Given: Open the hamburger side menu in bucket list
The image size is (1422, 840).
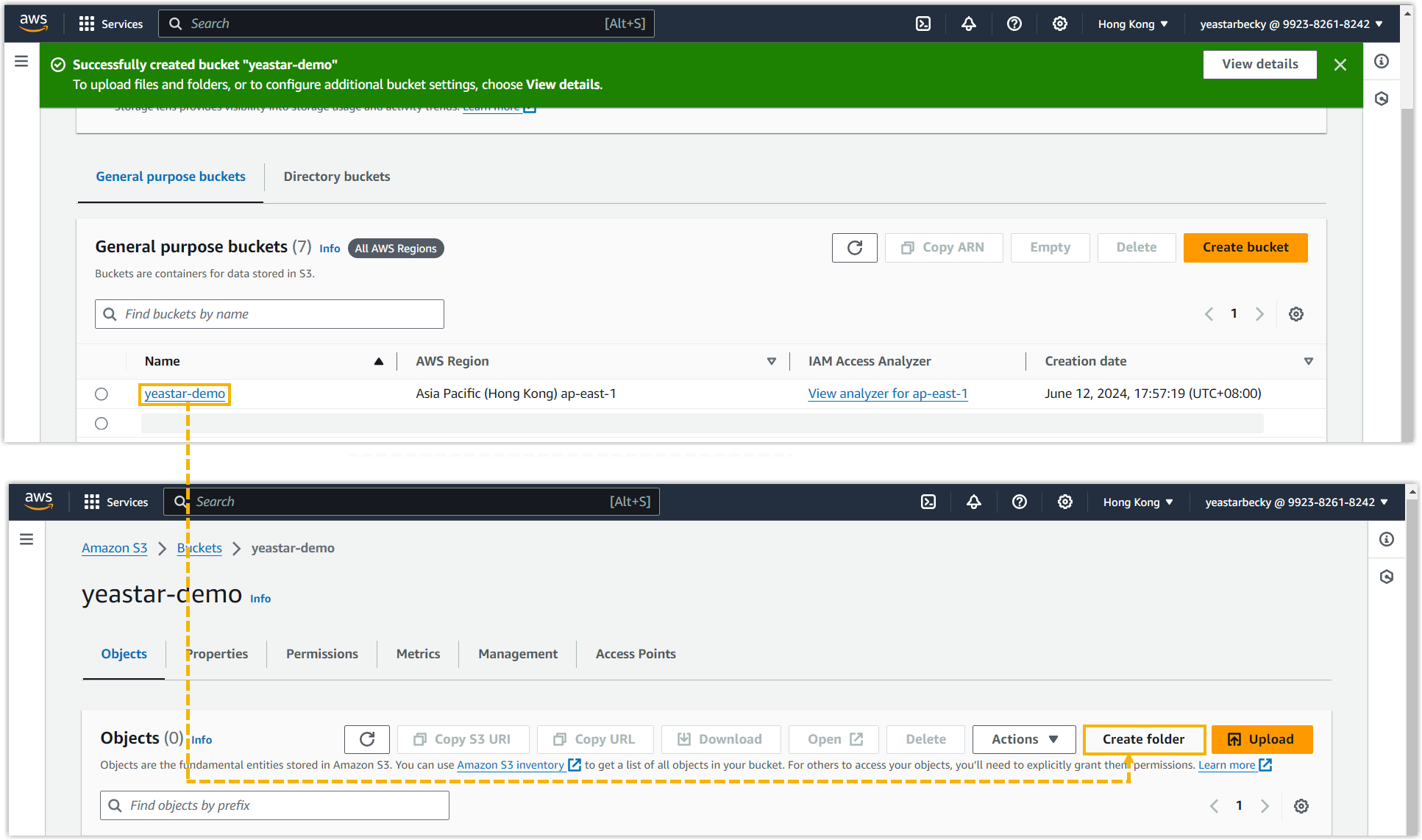Looking at the screenshot, I should 21,61.
